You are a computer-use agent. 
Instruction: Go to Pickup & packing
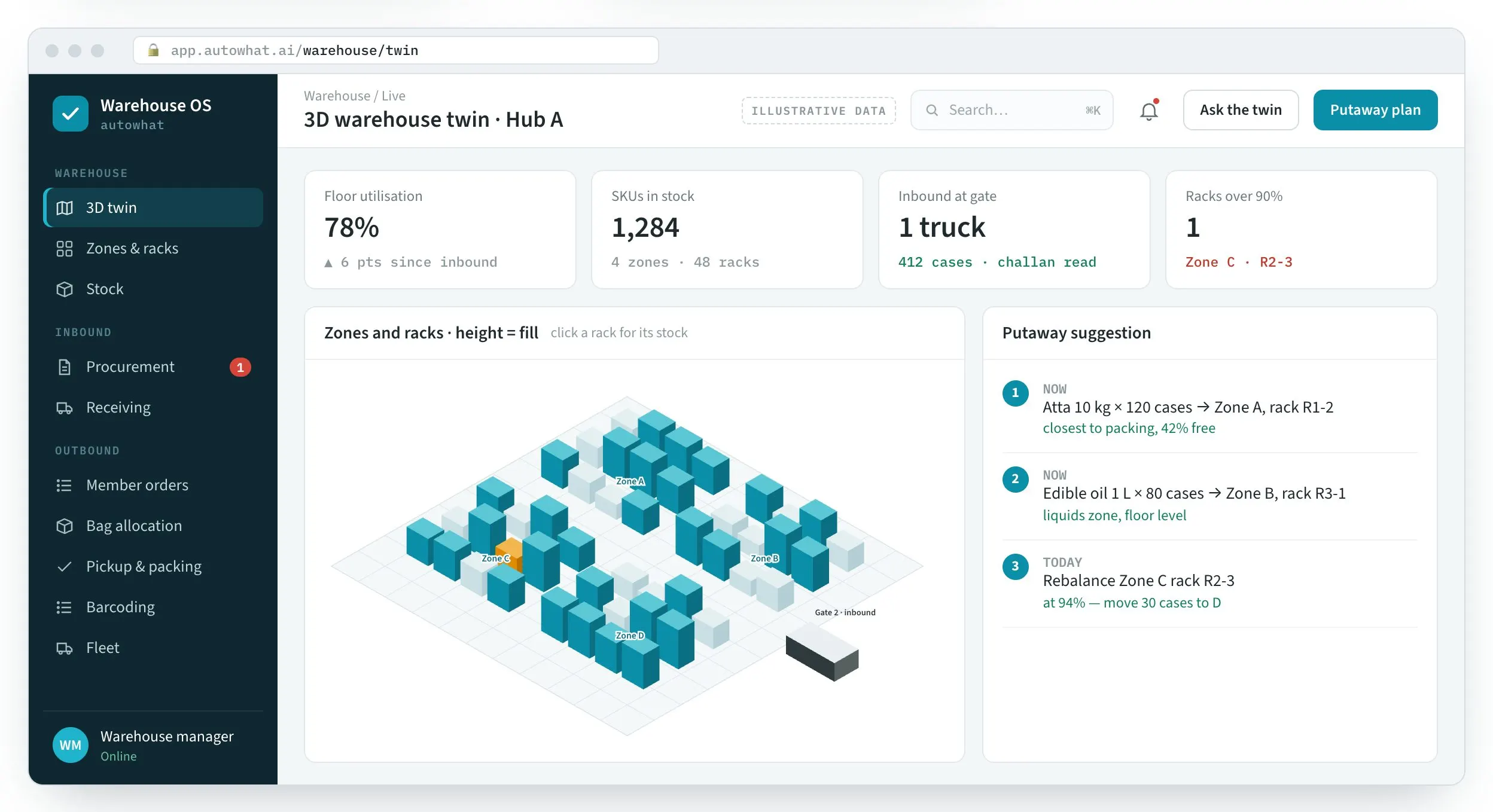[153, 566]
